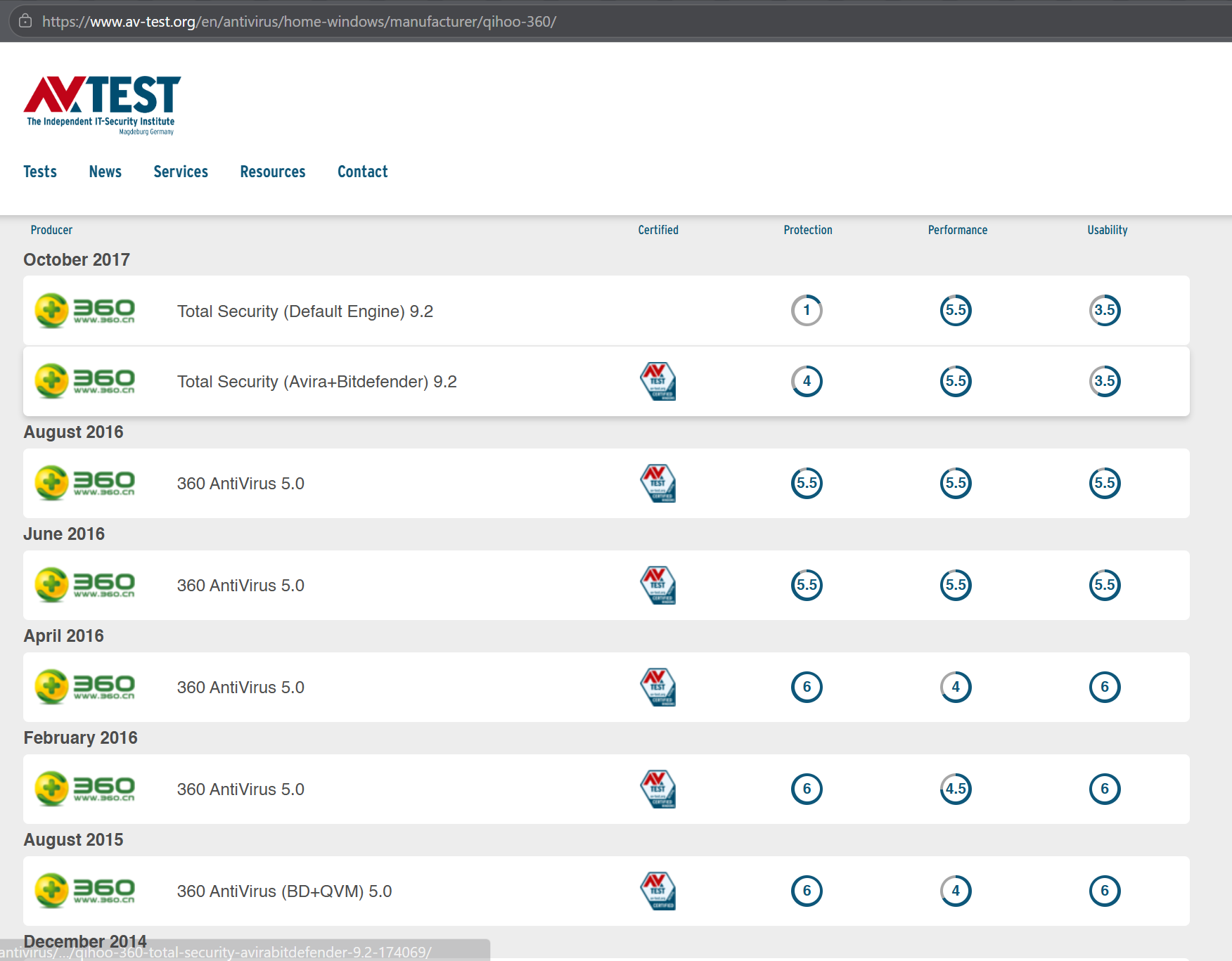Click the Performance column header

(x=958, y=230)
